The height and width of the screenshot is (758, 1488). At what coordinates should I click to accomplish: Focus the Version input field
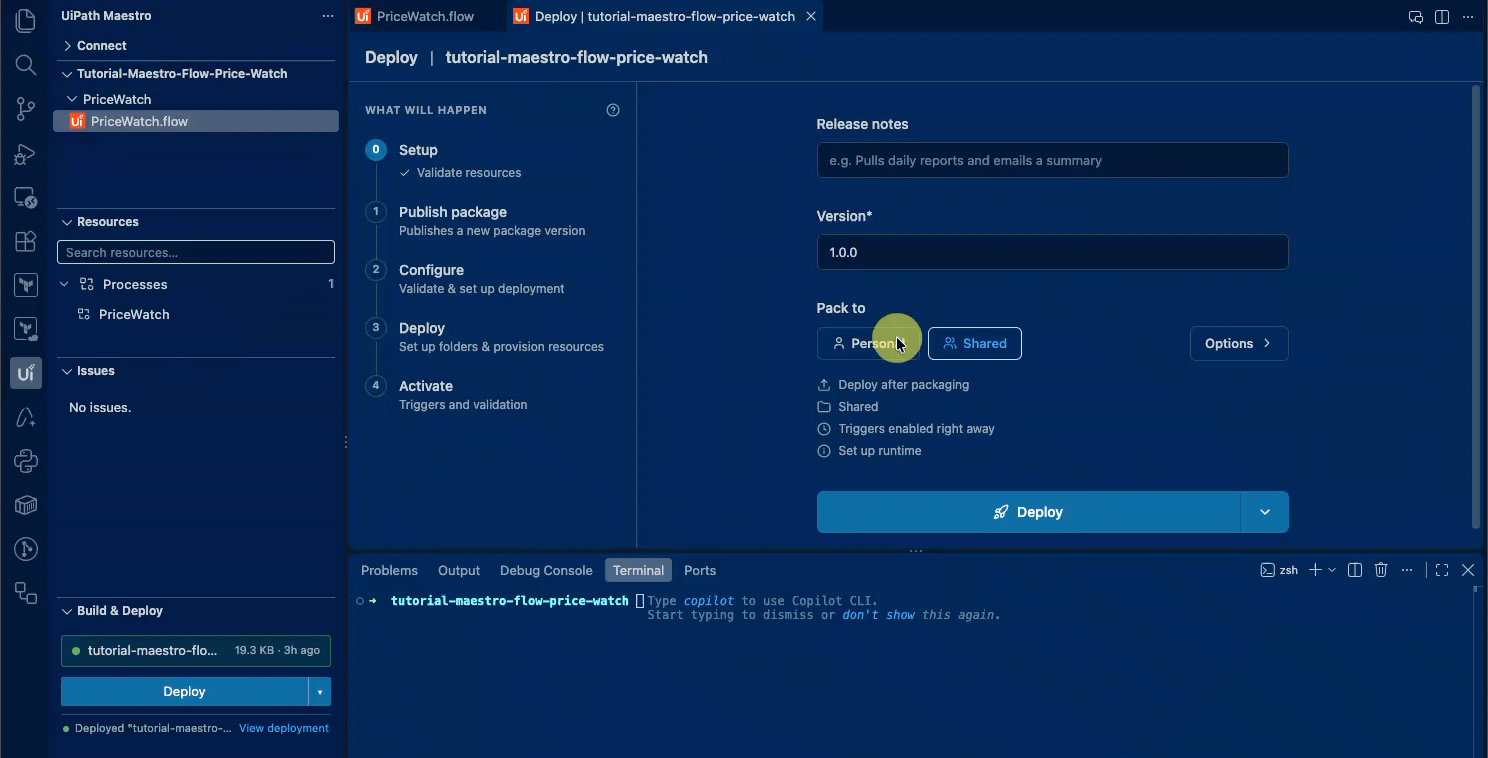(1052, 252)
